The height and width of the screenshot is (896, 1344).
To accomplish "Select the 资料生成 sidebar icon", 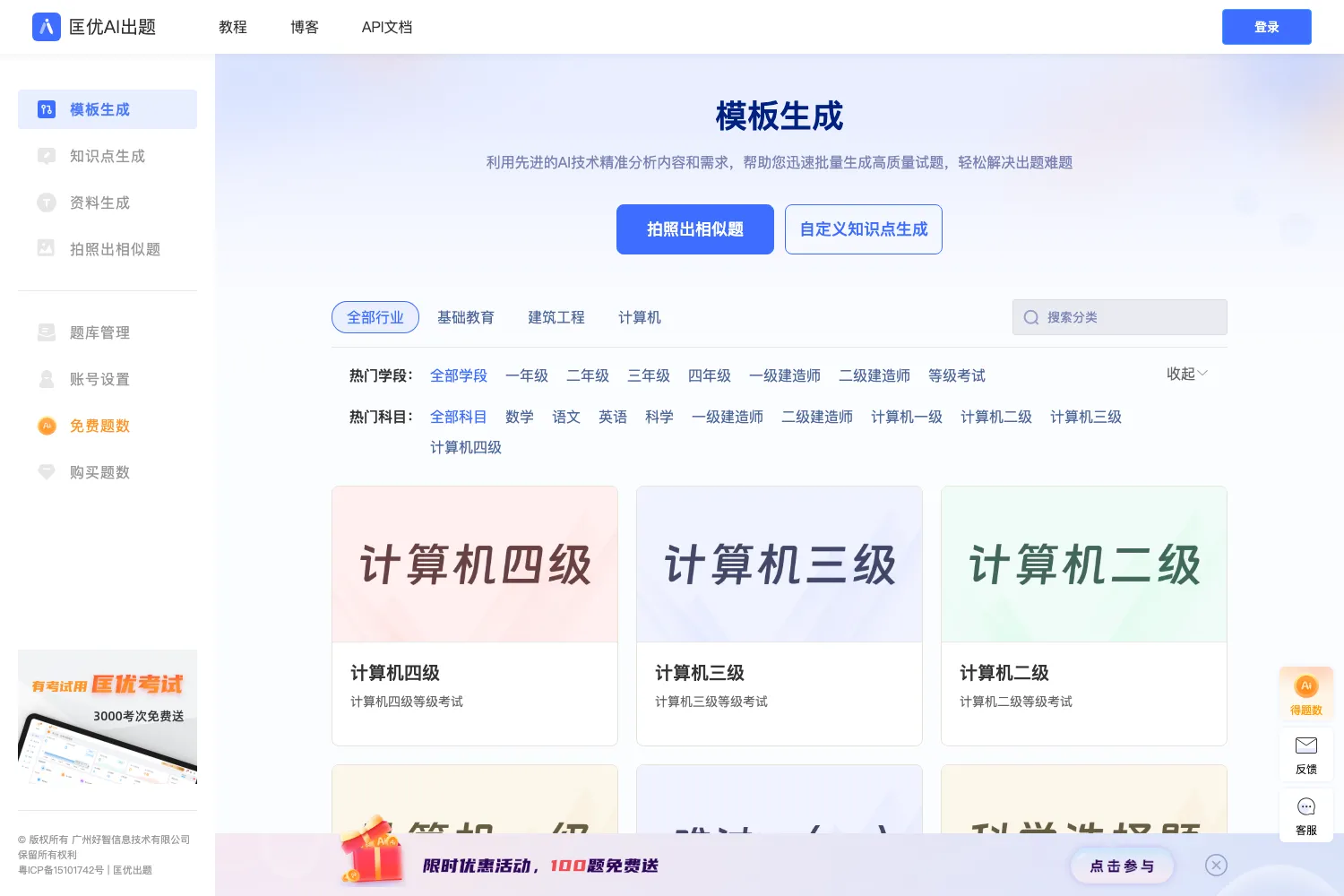I will 47,202.
